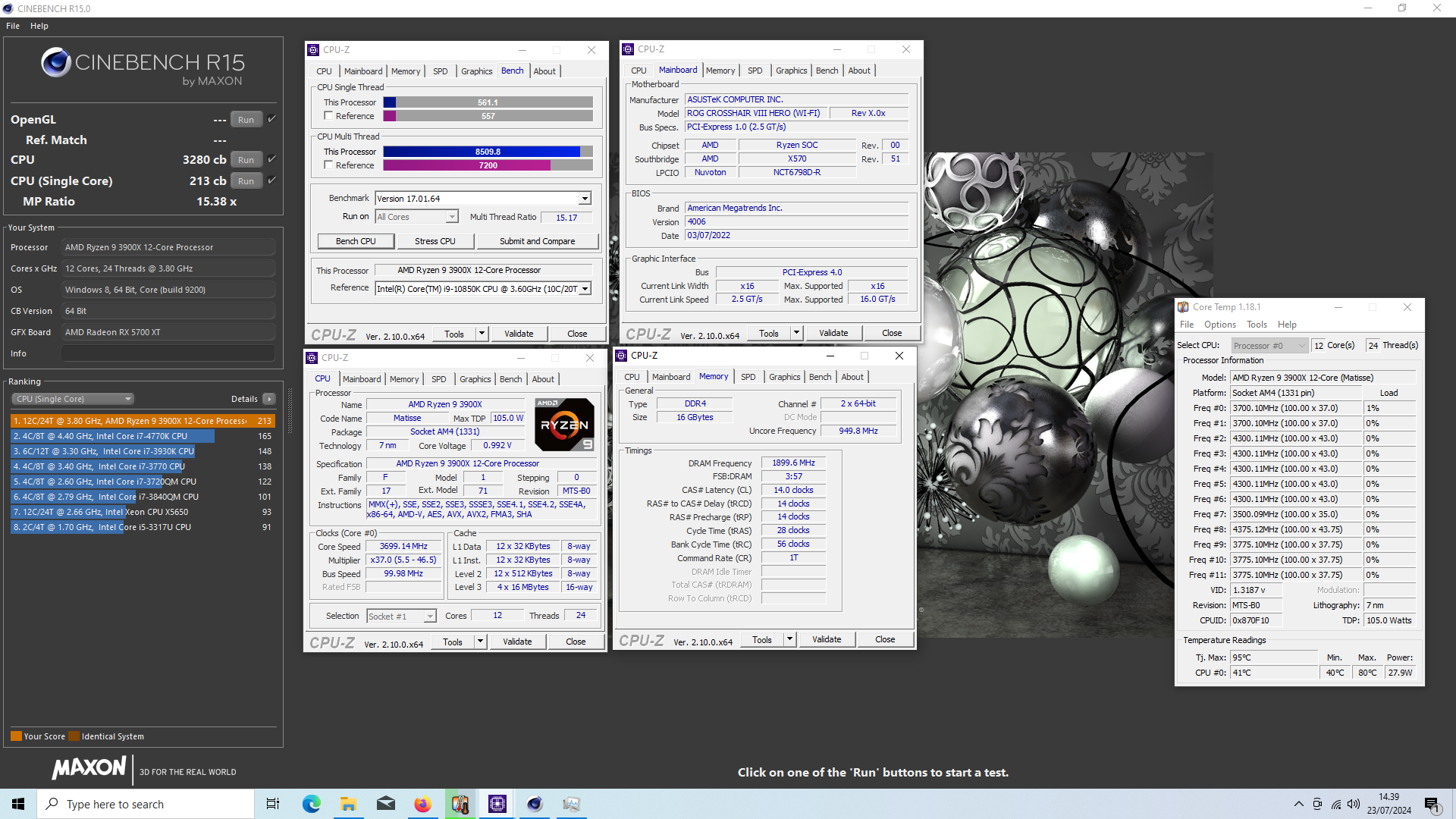This screenshot has height=819, width=1456.
Task: Click the CPU-Z CPU window title icon
Action: 312,358
